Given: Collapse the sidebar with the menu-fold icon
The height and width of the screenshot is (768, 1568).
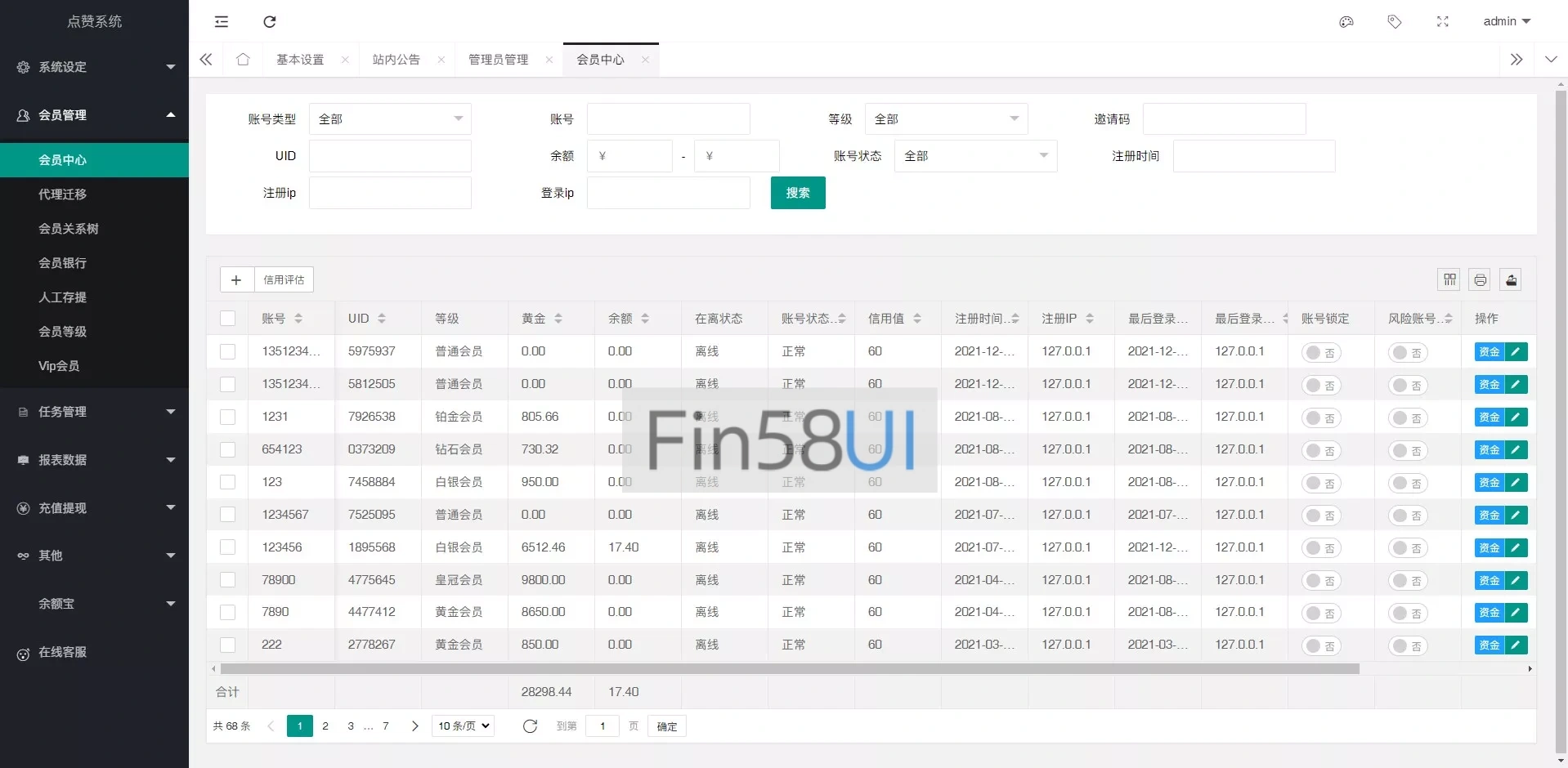Looking at the screenshot, I should click(222, 22).
